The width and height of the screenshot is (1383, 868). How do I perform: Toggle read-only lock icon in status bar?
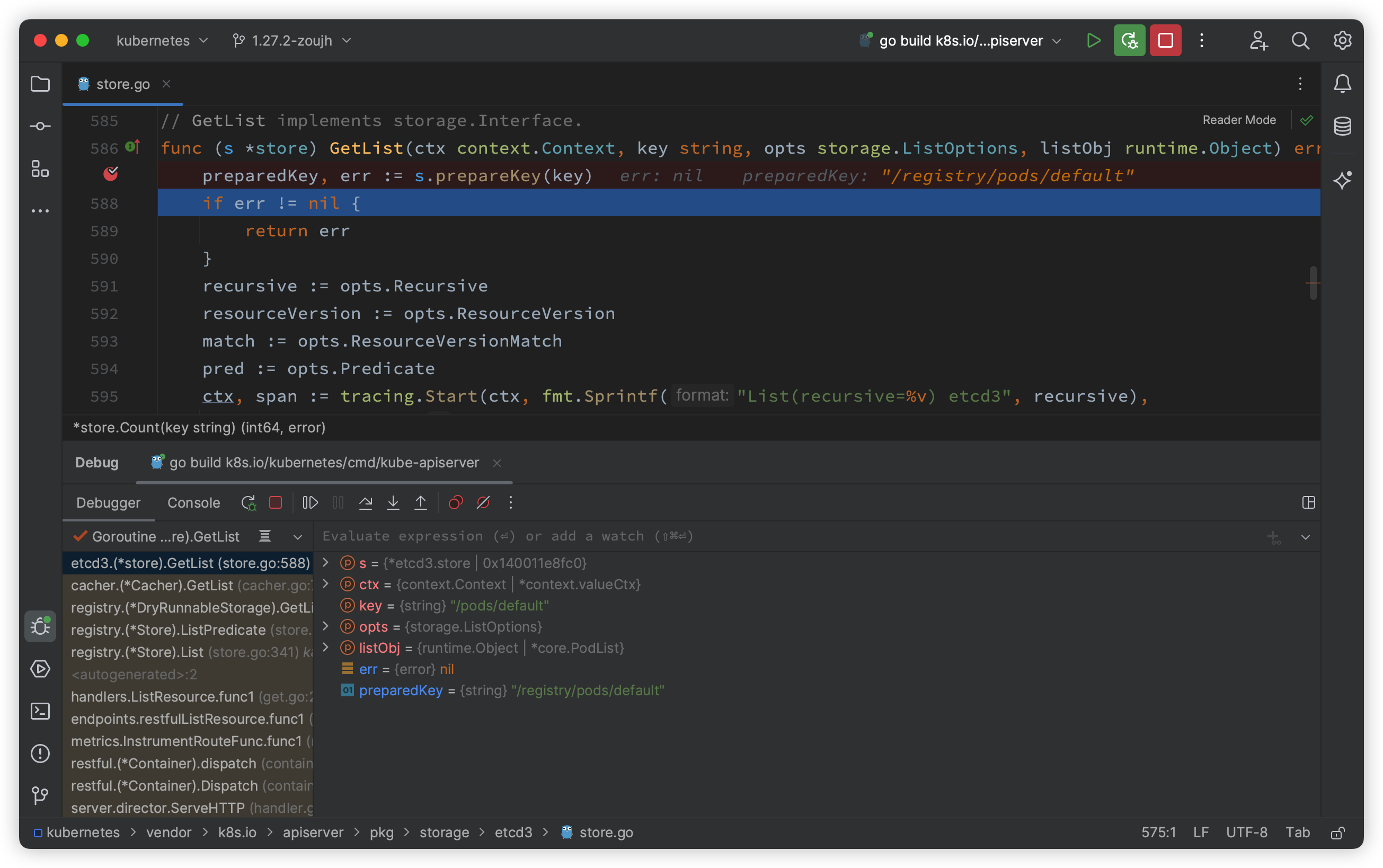point(1337,832)
